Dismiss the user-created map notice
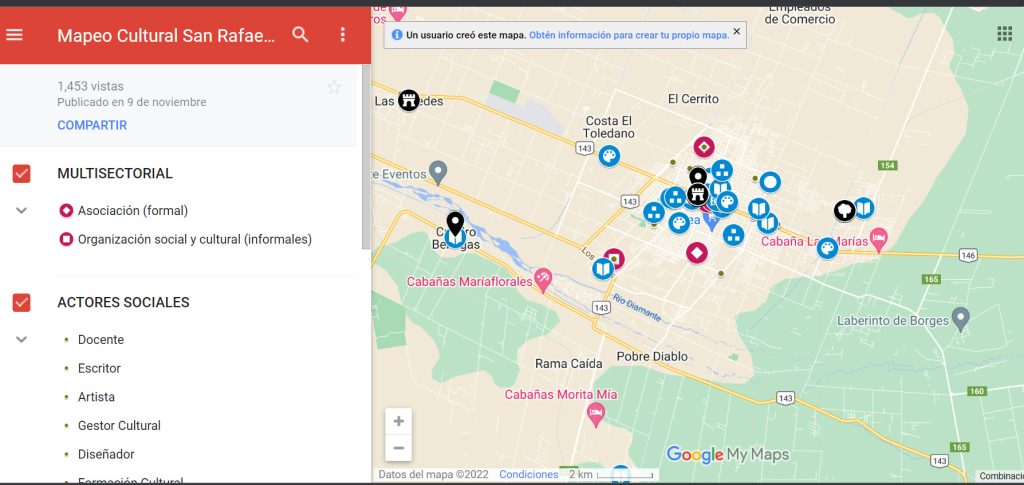This screenshot has width=1024, height=485. point(737,32)
